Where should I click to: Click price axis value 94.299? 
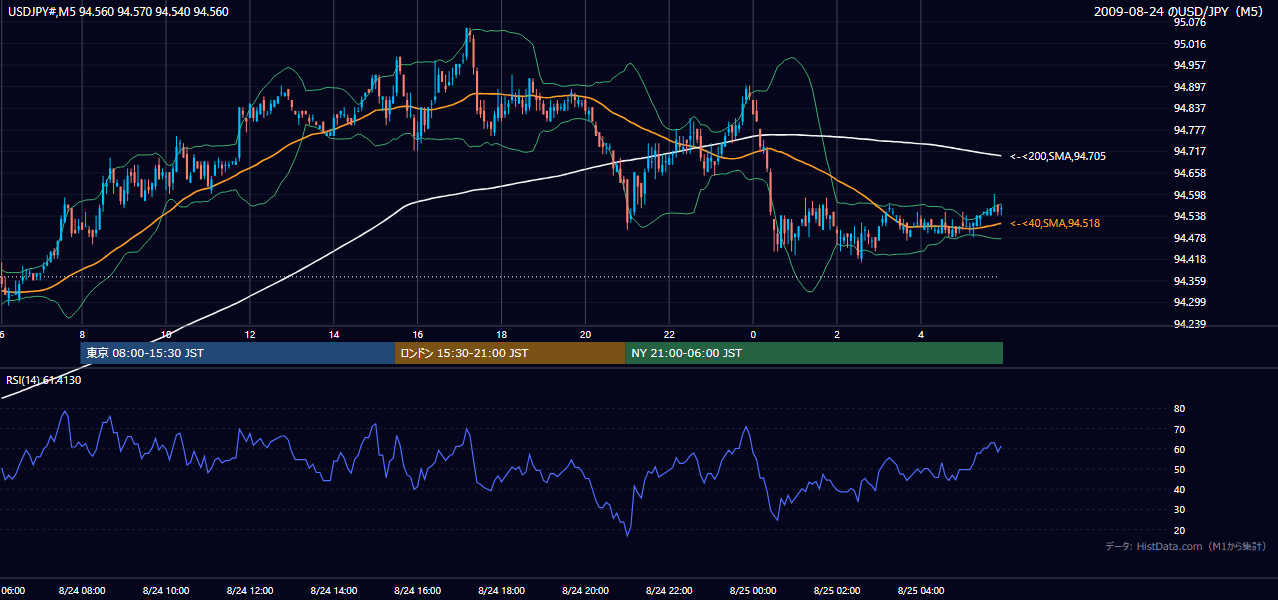(1190, 302)
